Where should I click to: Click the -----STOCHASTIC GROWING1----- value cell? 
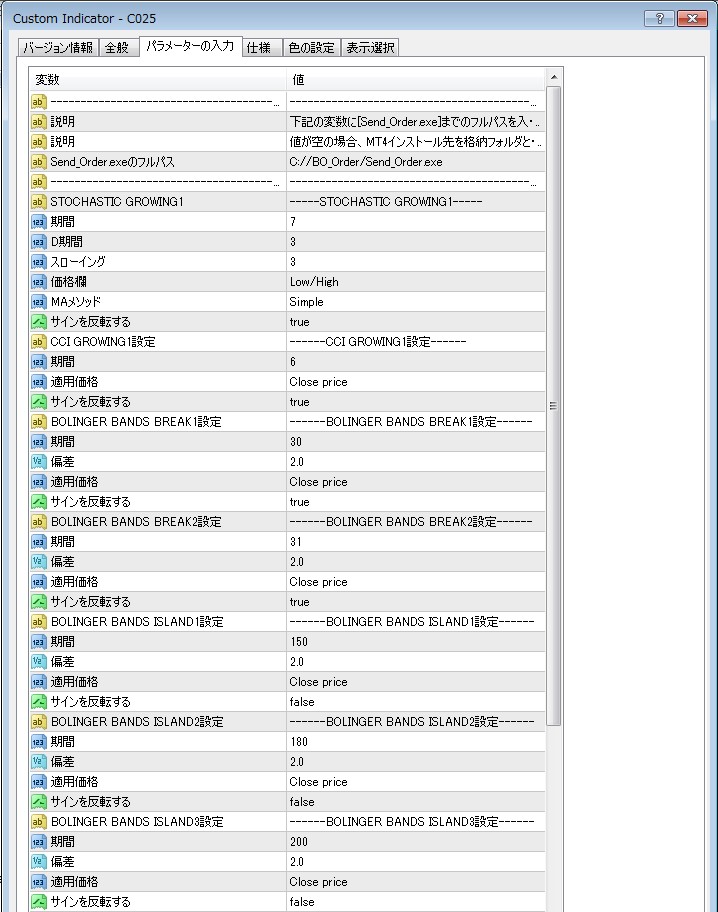416,202
